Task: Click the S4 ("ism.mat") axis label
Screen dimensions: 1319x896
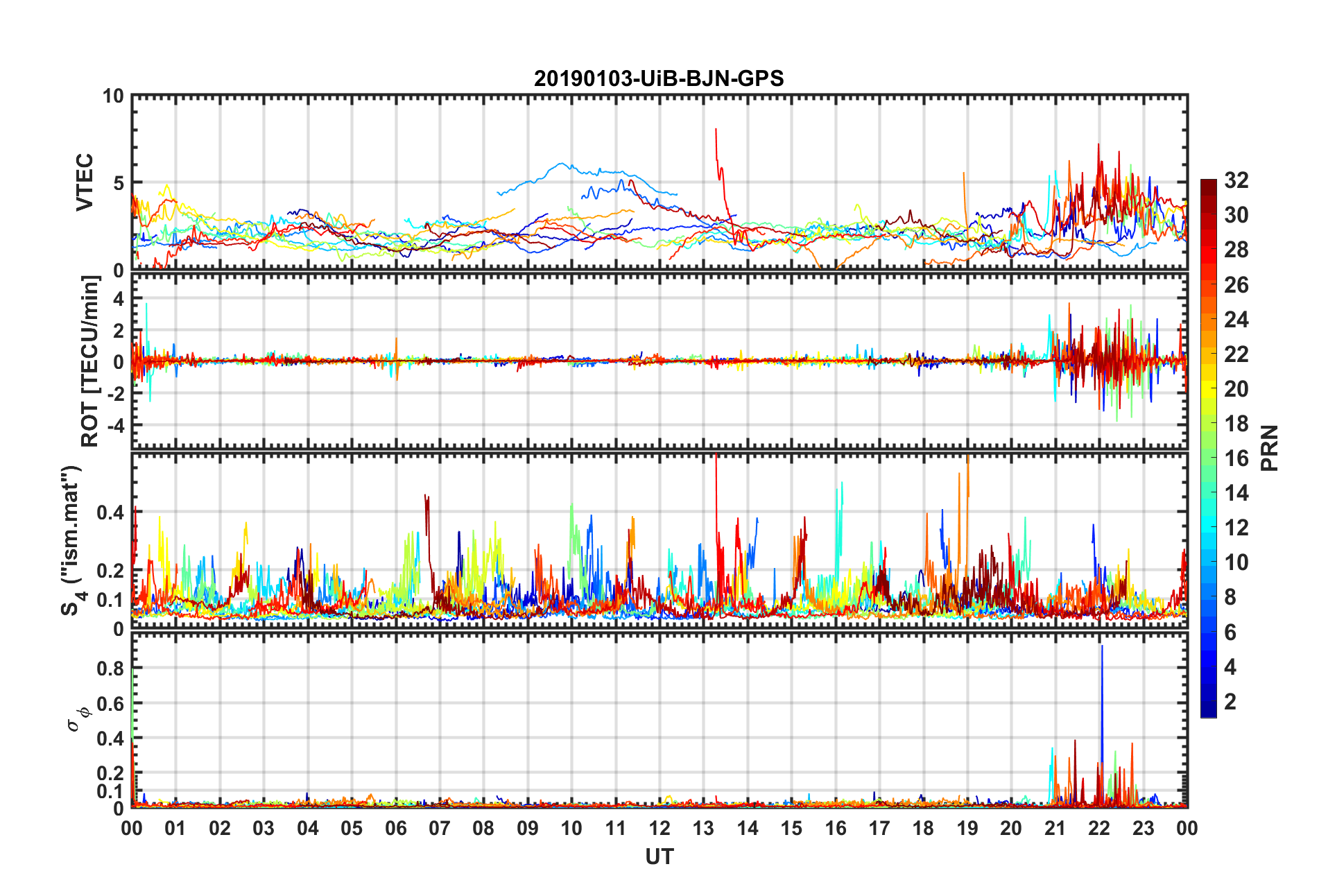Action: (71, 541)
